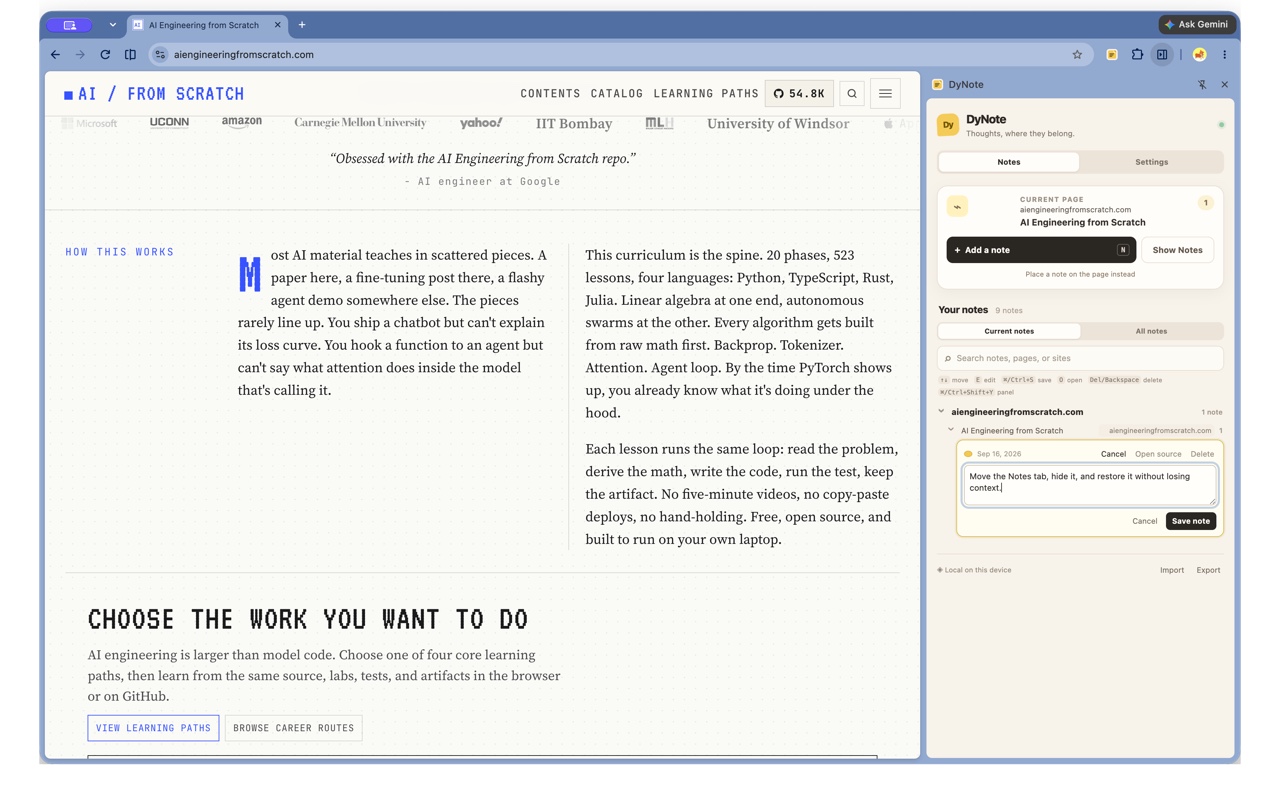Image resolution: width=1280 pixels, height=800 pixels.
Task: Click the note's yellow color dot
Action: pos(968,454)
